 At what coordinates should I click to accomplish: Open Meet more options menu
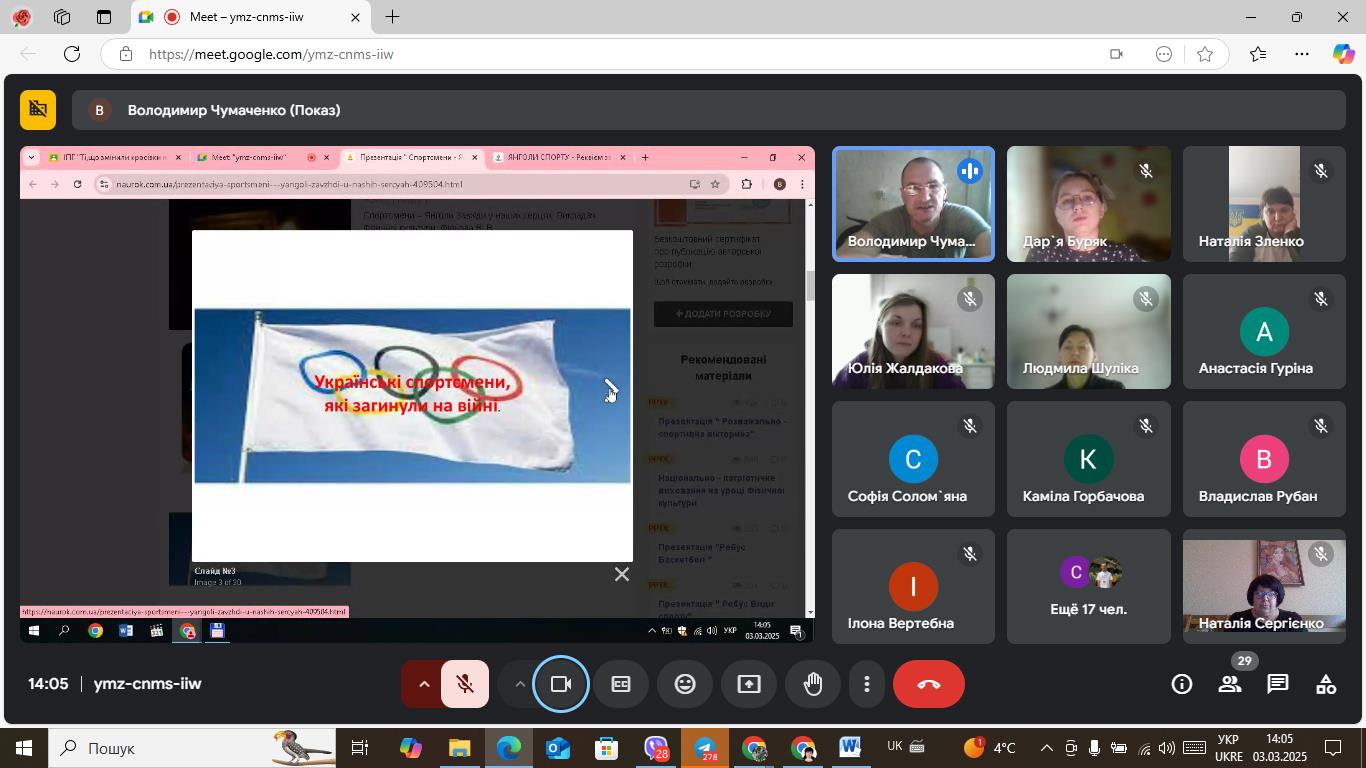pyautogui.click(x=867, y=684)
